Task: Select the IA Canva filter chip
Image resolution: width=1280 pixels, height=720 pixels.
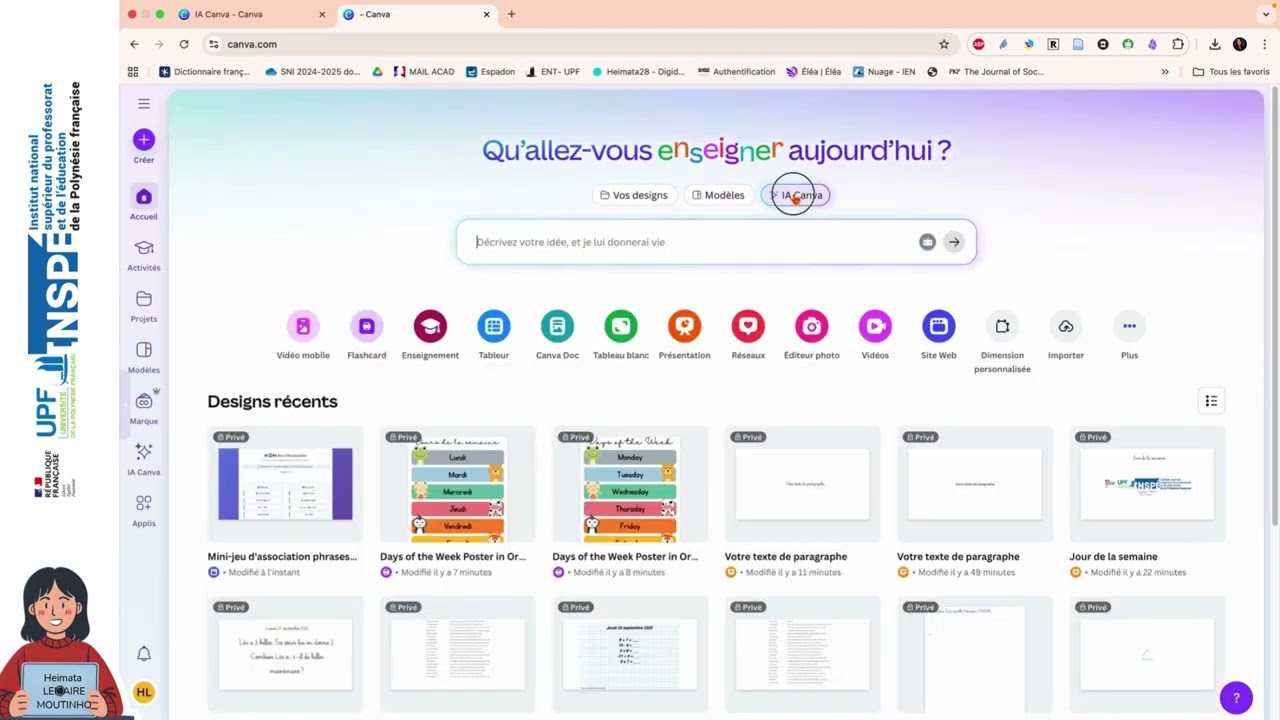Action: pos(796,195)
